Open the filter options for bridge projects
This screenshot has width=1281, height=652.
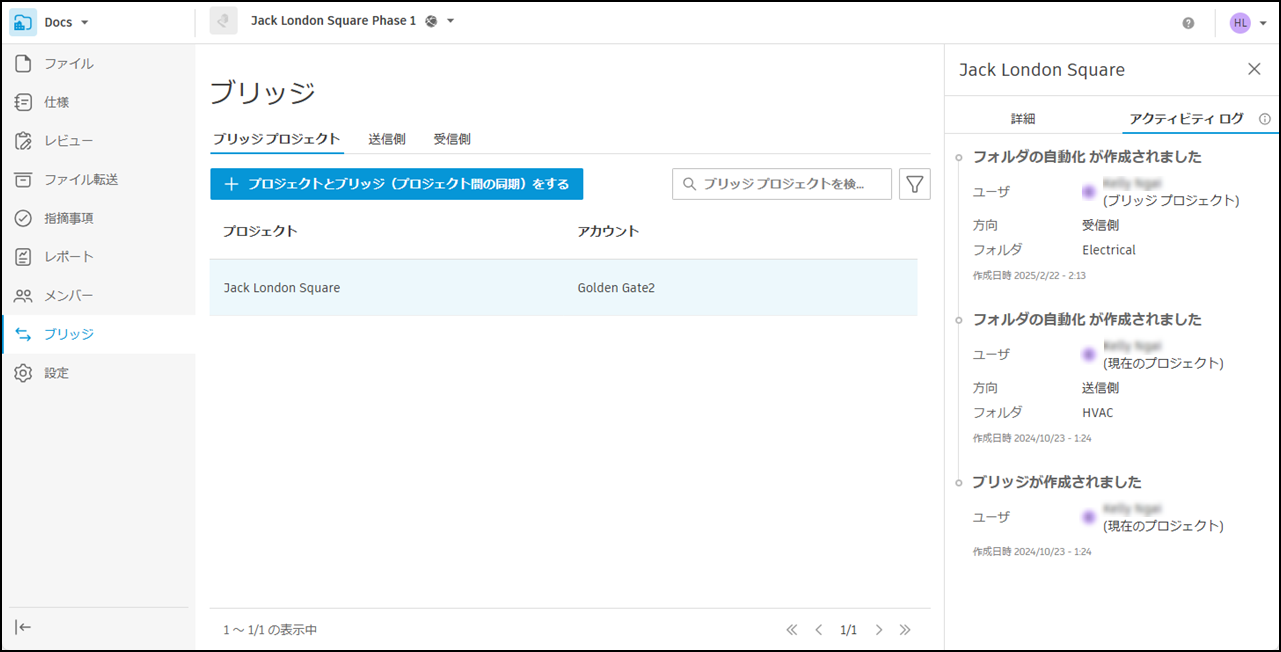pyautogui.click(x=914, y=183)
